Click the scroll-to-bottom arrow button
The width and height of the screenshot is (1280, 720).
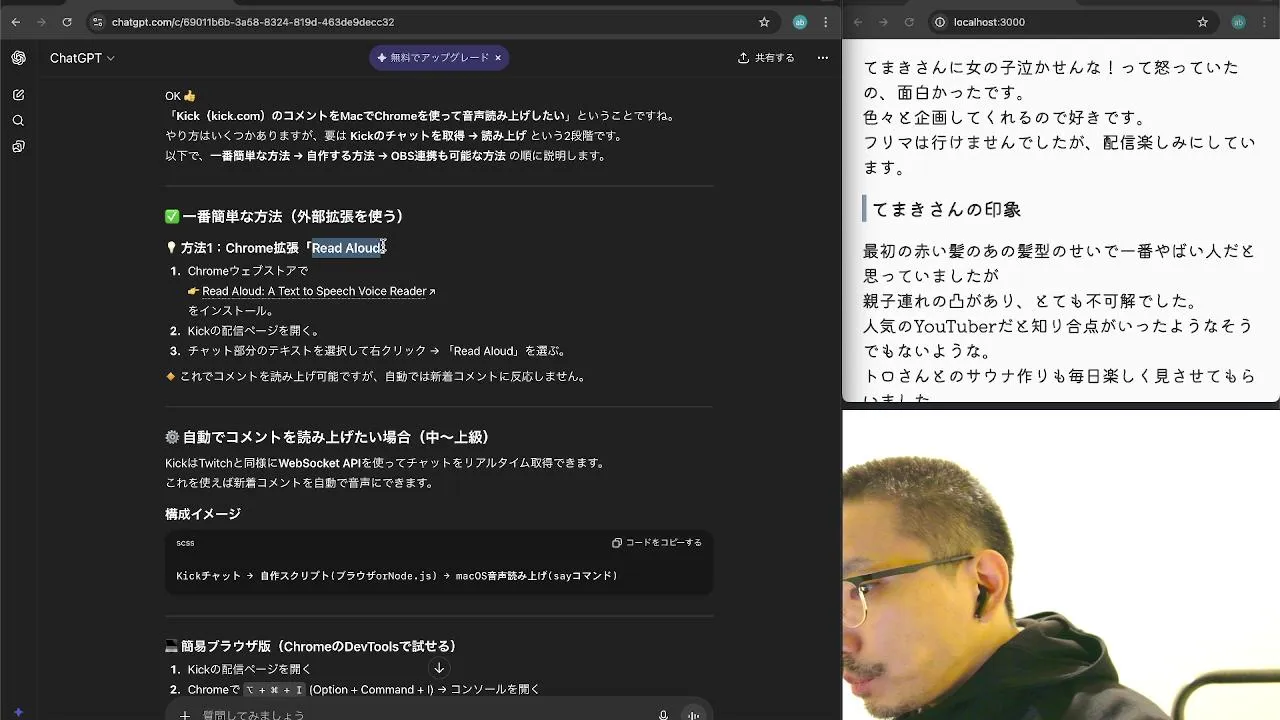click(x=439, y=668)
